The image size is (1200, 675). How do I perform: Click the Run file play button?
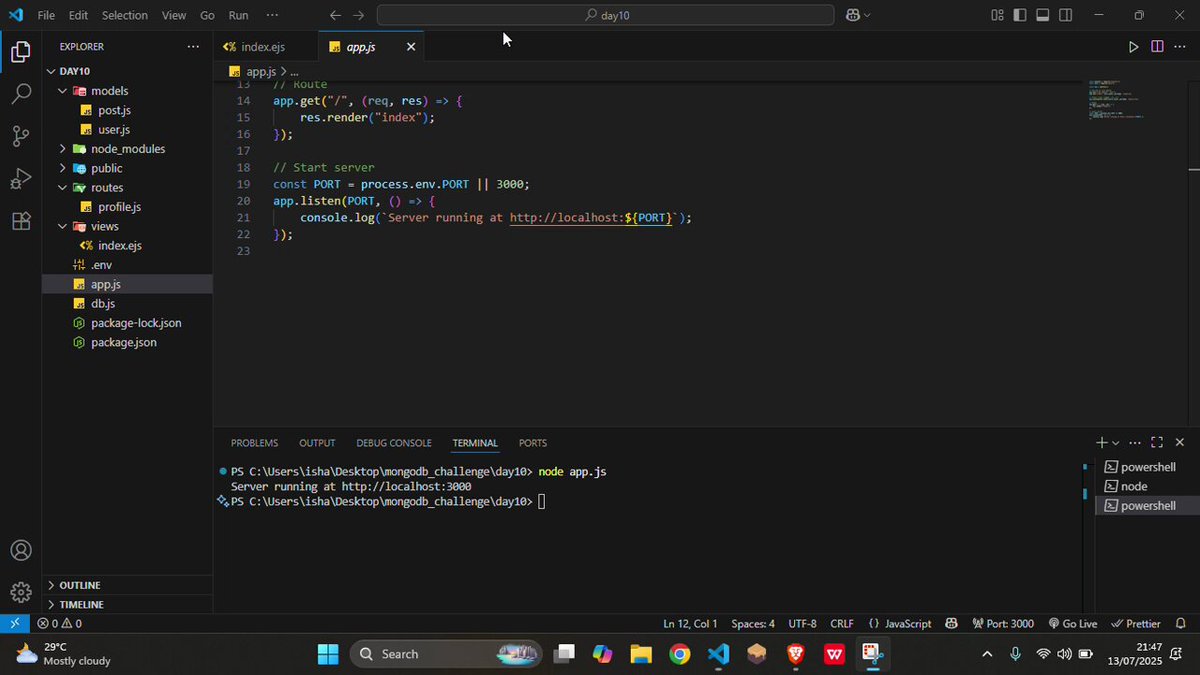point(1133,47)
